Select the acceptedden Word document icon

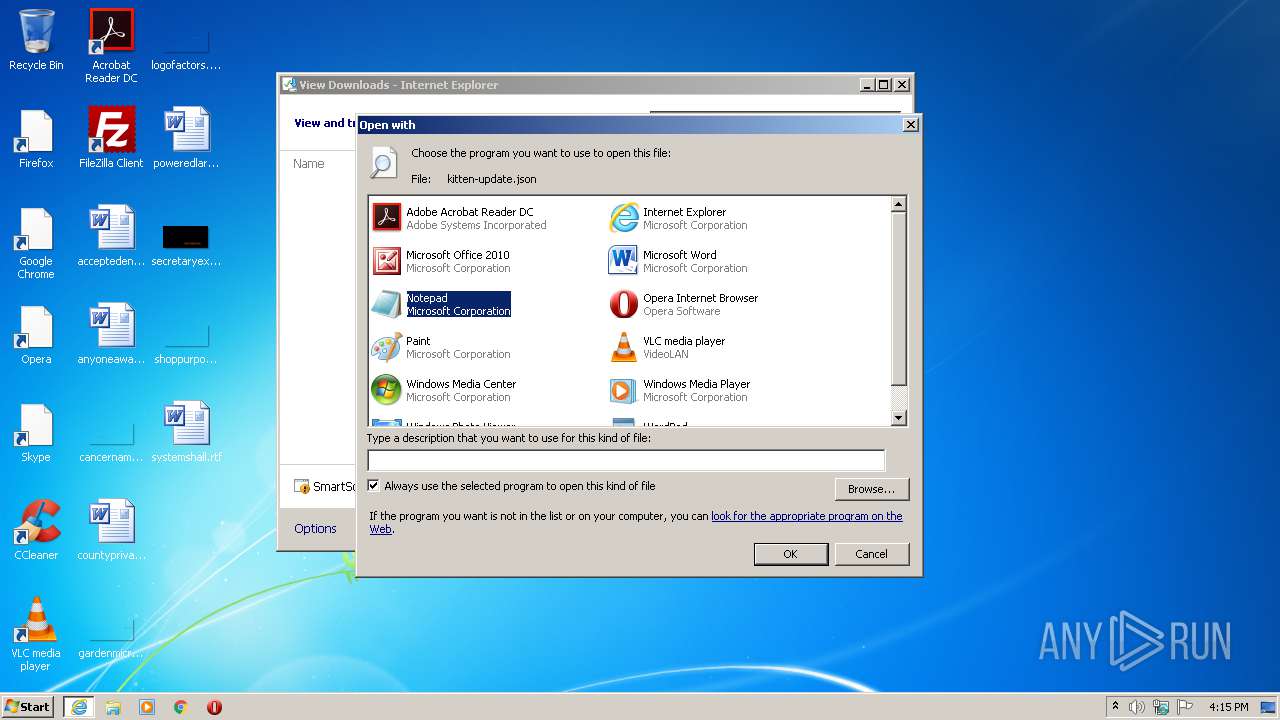click(111, 236)
